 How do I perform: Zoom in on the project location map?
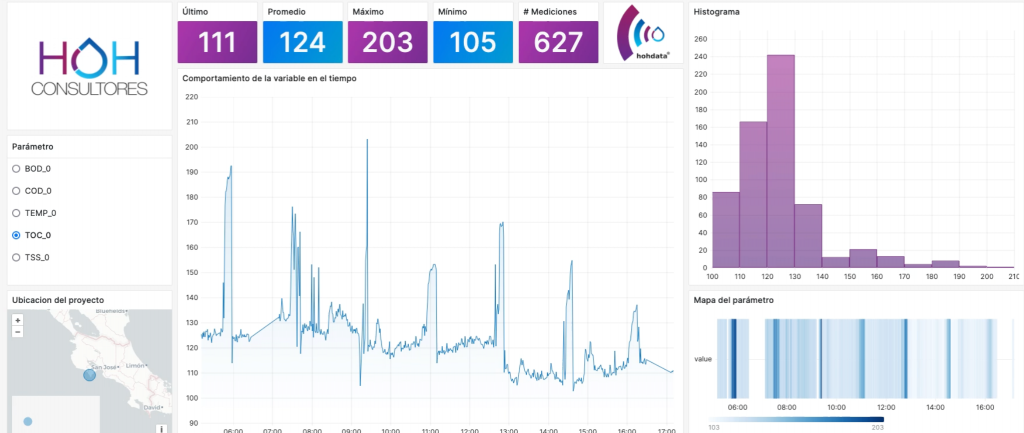click(18, 320)
